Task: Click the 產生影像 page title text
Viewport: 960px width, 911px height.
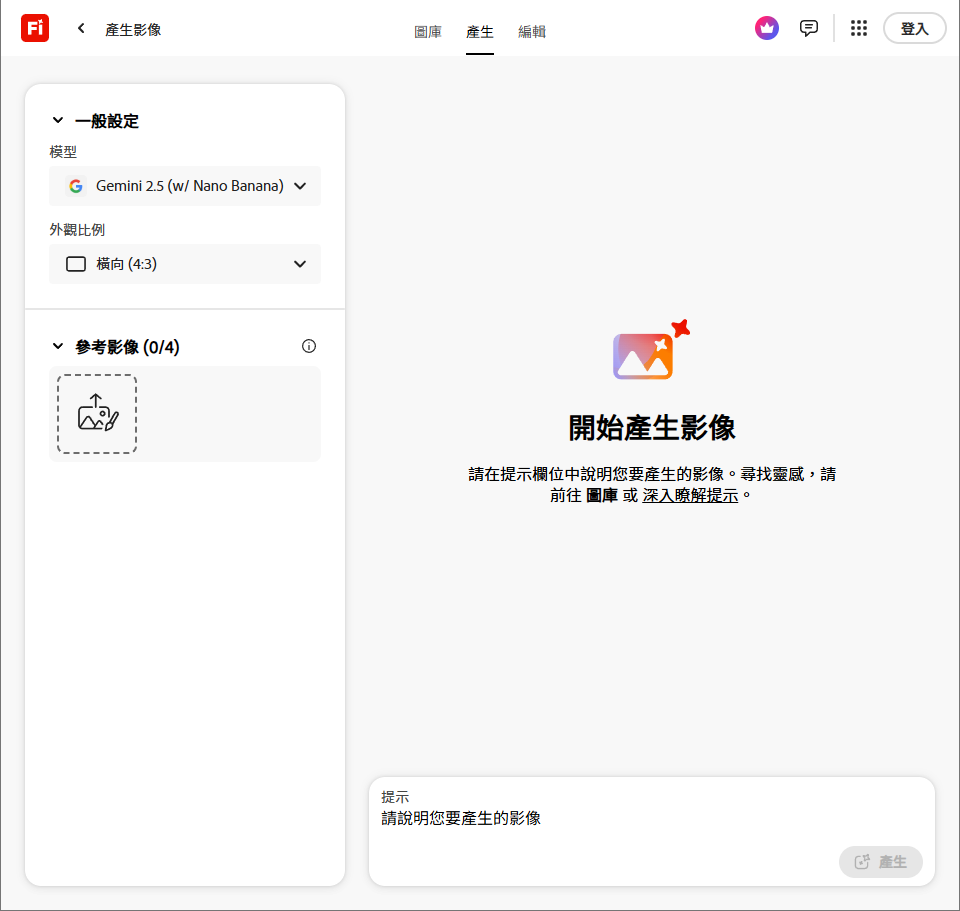Action: coord(133,29)
